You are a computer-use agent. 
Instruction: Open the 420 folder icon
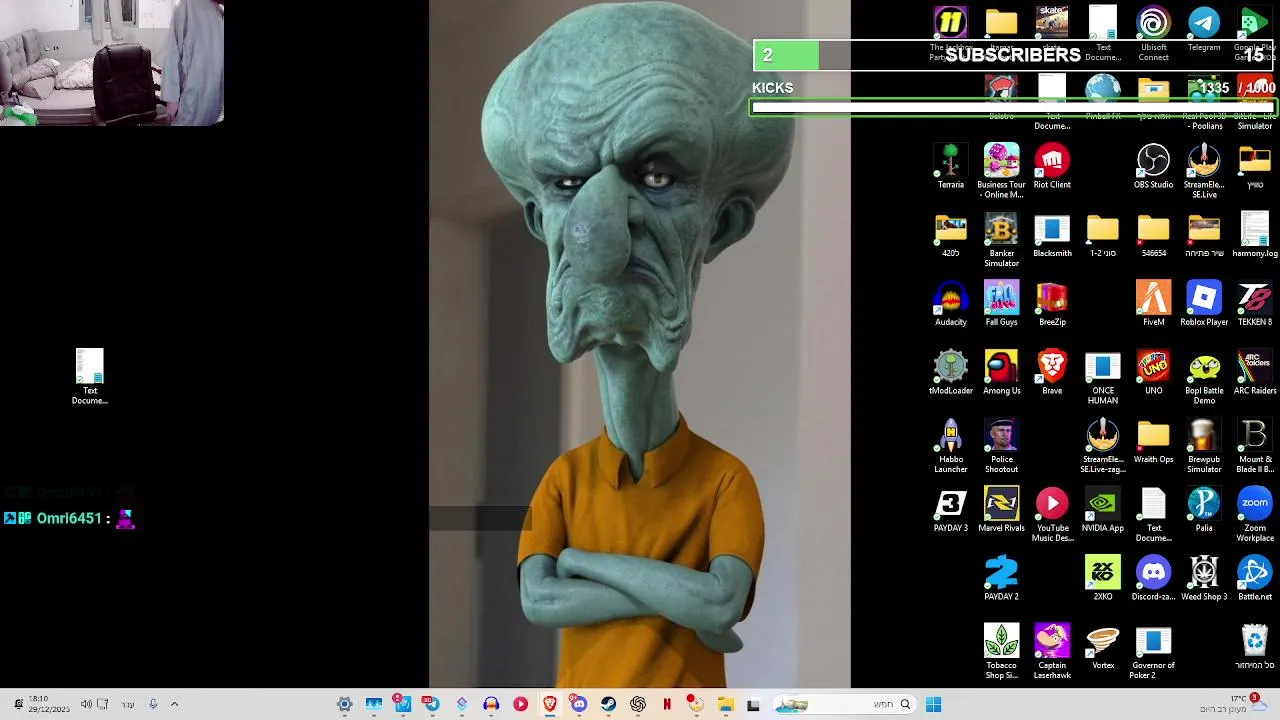coord(950,235)
